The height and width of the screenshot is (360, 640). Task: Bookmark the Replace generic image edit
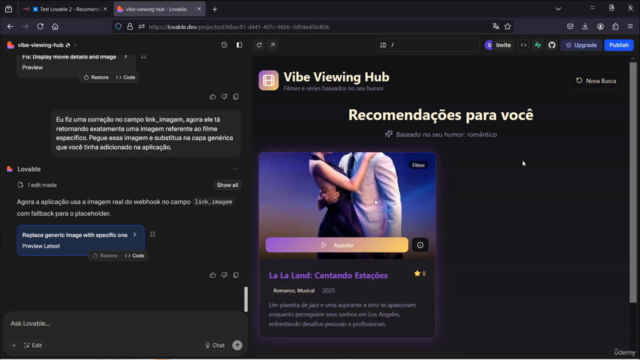pos(152,234)
